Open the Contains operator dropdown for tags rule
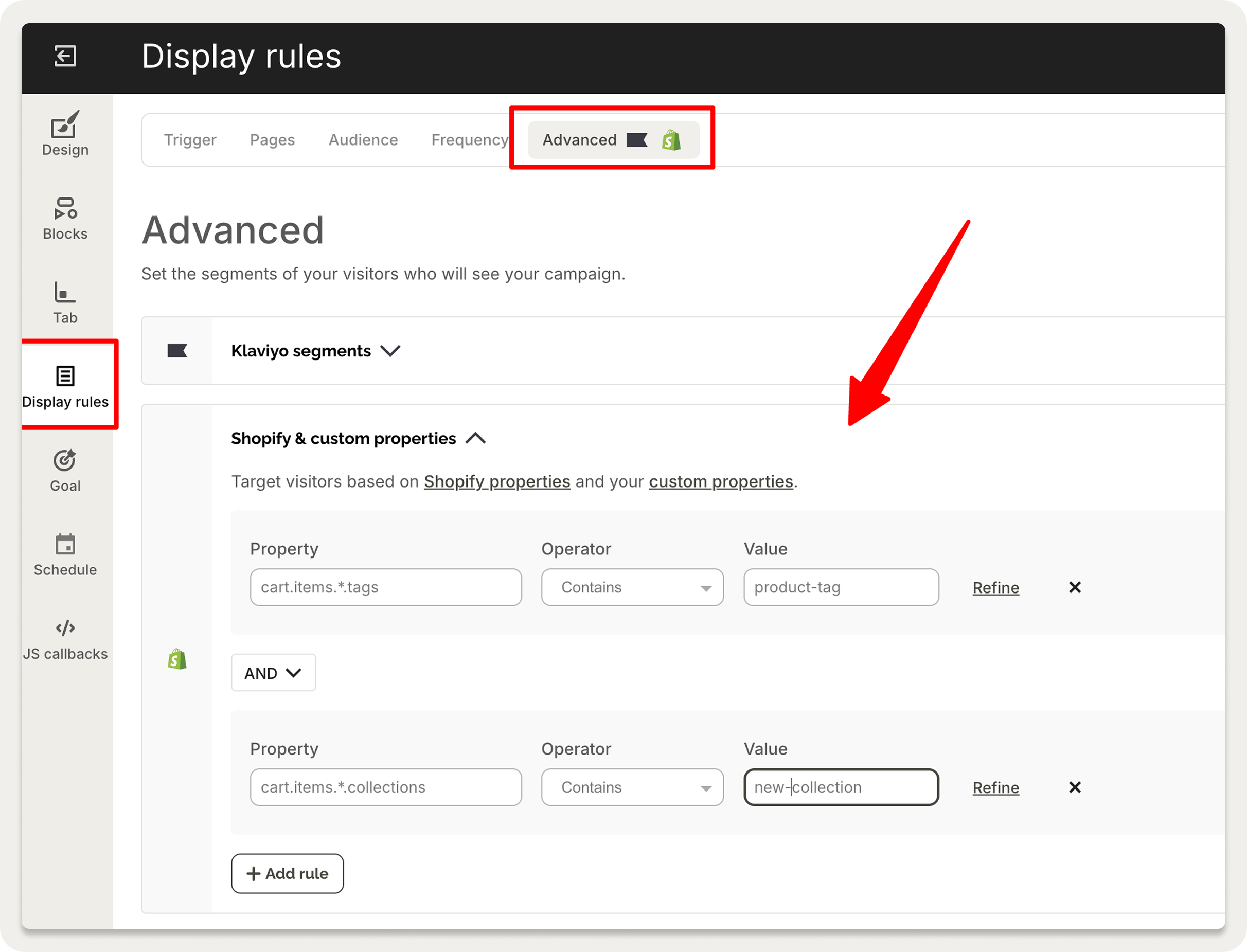Screen dimensions: 1247x952 632,587
